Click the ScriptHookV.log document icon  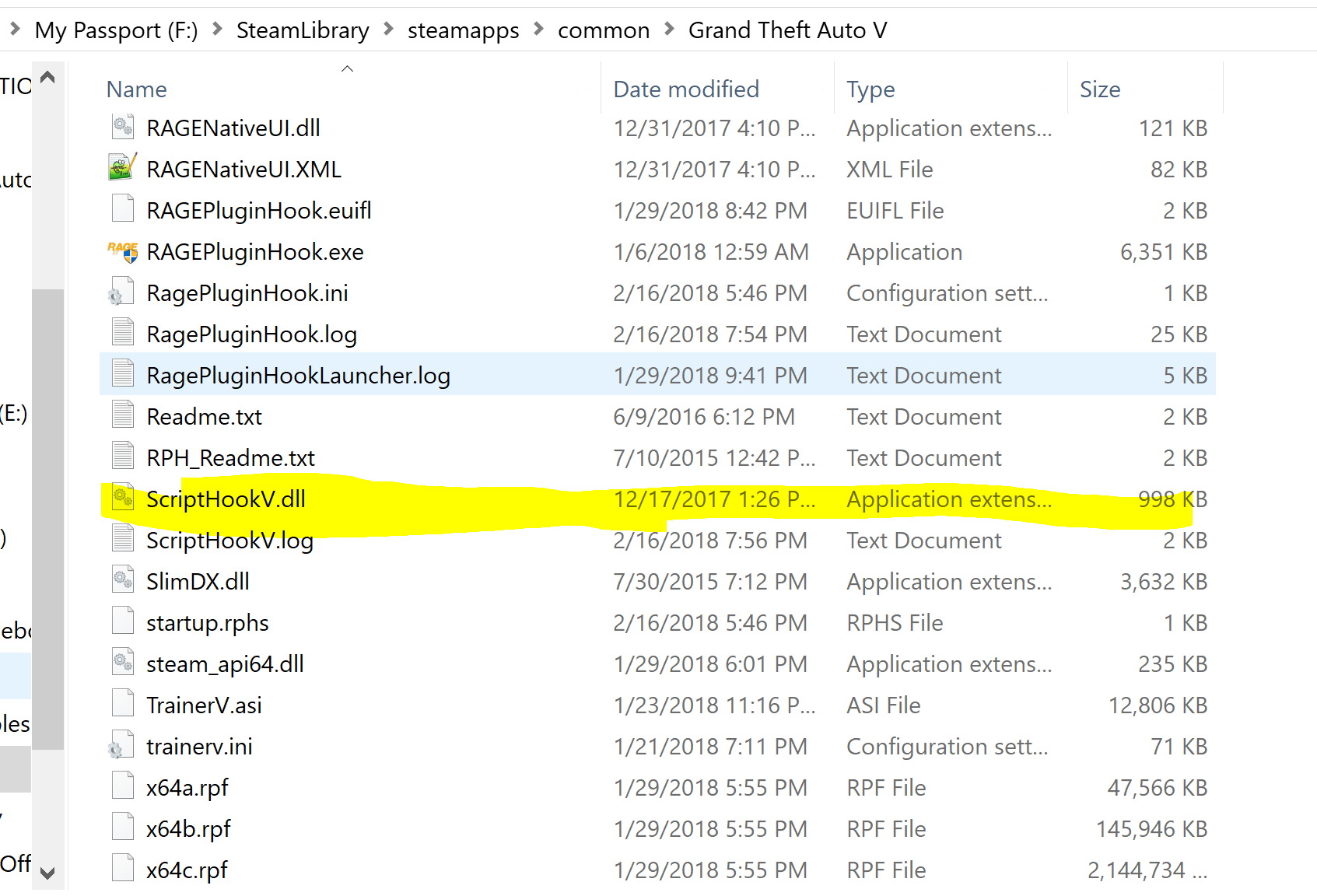pos(123,540)
